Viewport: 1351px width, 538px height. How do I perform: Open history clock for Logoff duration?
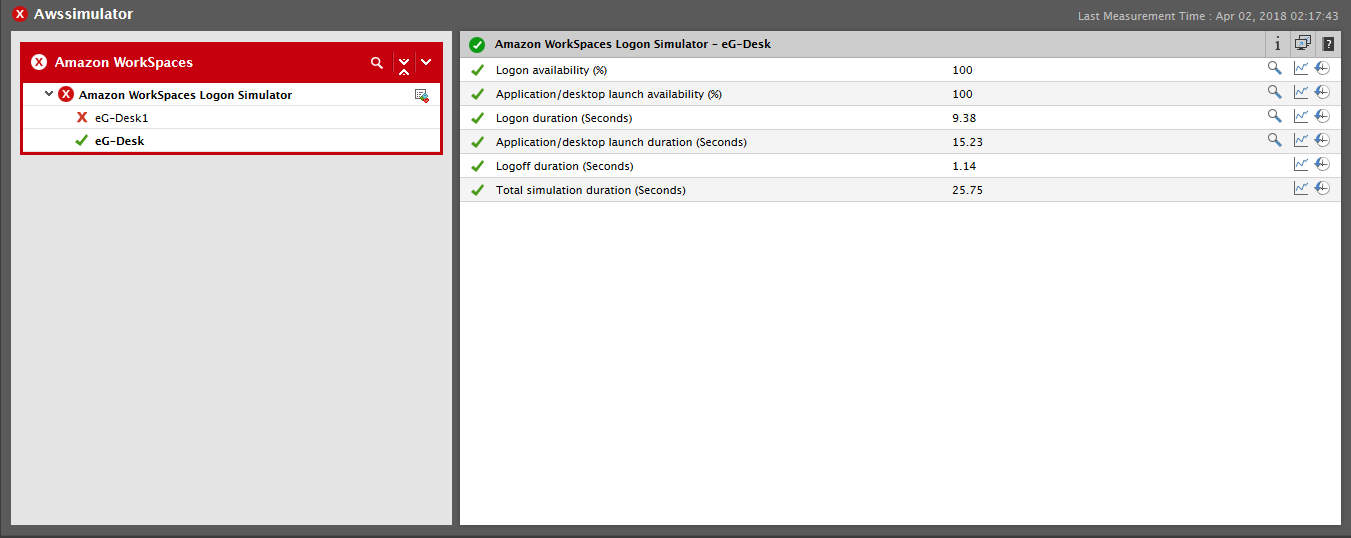[1322, 164]
